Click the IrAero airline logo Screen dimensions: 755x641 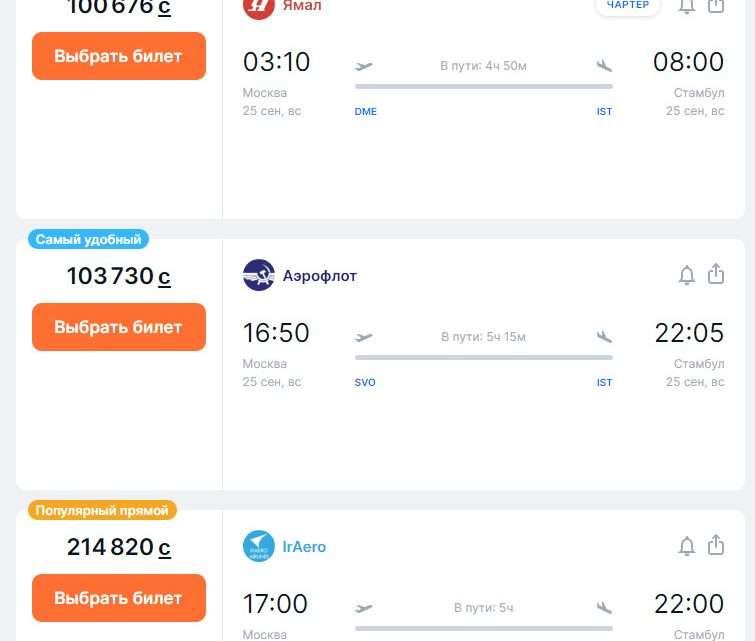(259, 546)
